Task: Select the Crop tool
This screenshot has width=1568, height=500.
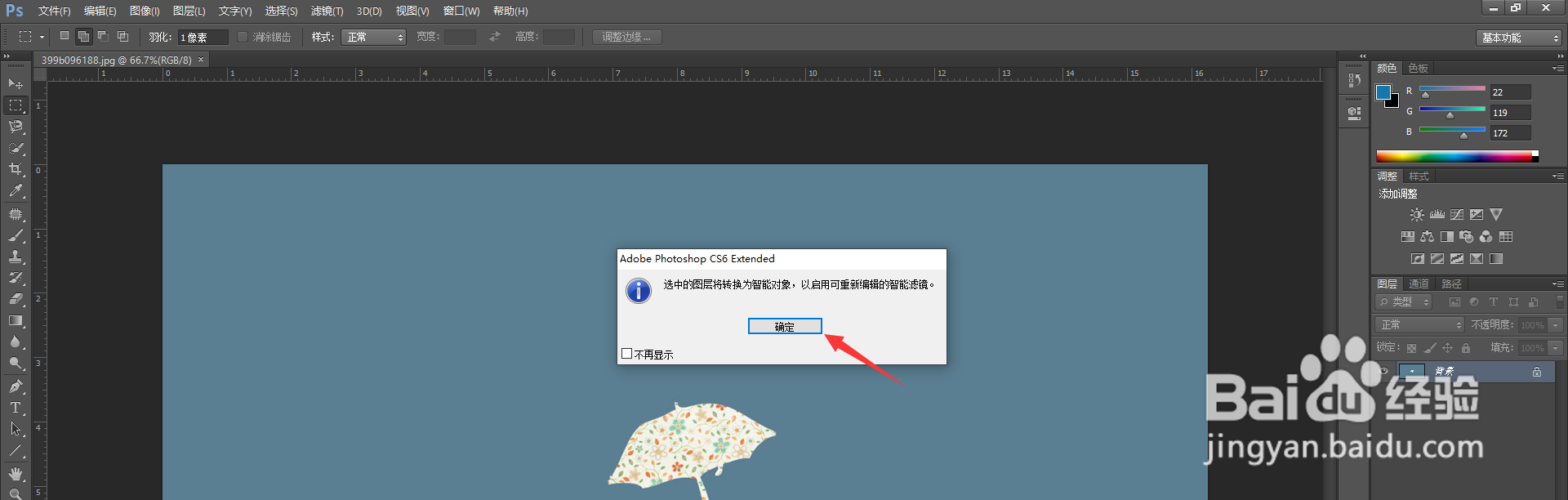Action: (x=16, y=169)
